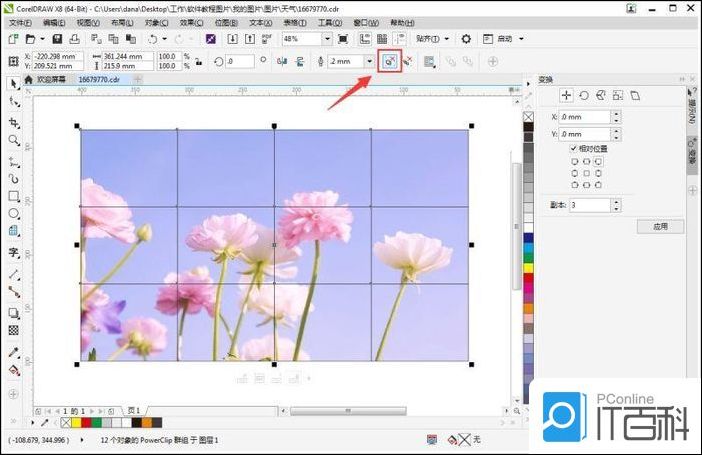The width and height of the screenshot is (702, 455).
Task: Click the 应用 button
Action: 660,227
